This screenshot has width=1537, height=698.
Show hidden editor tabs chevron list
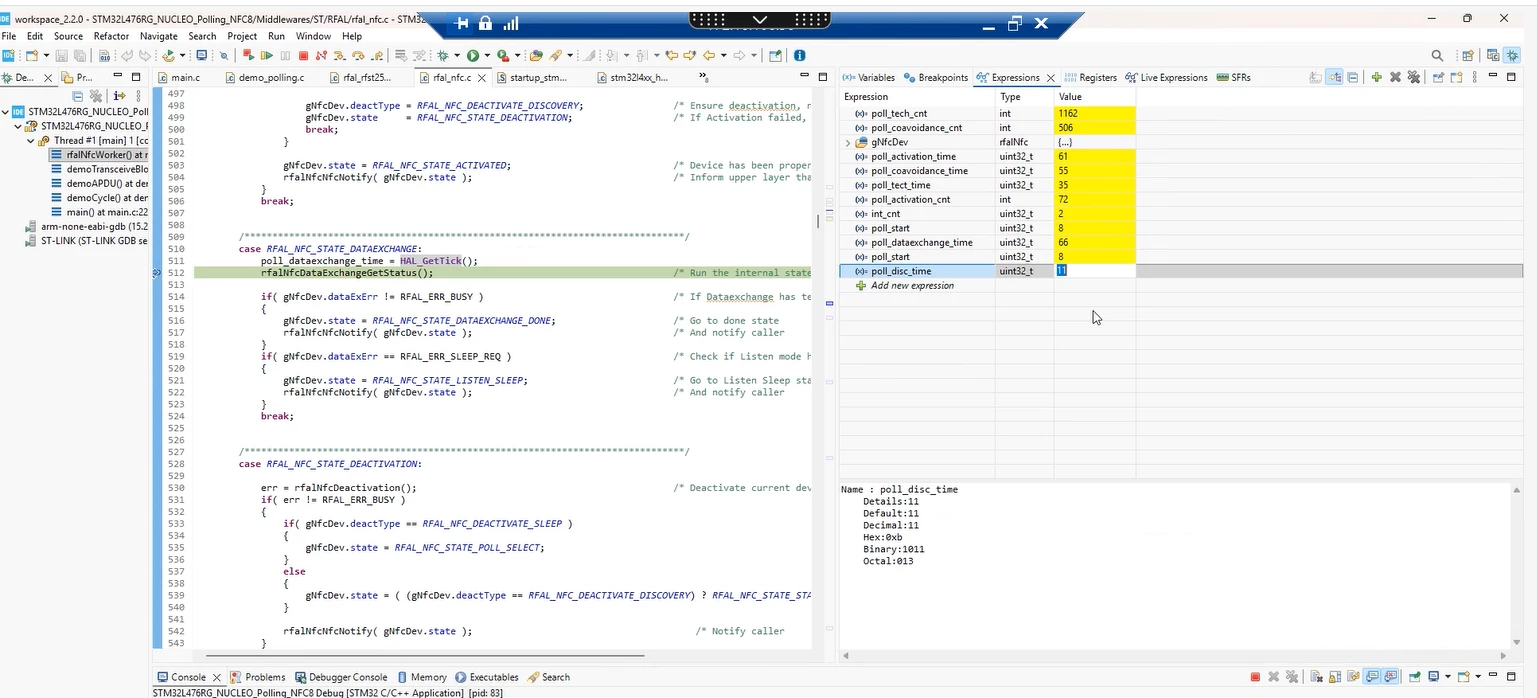[703, 77]
